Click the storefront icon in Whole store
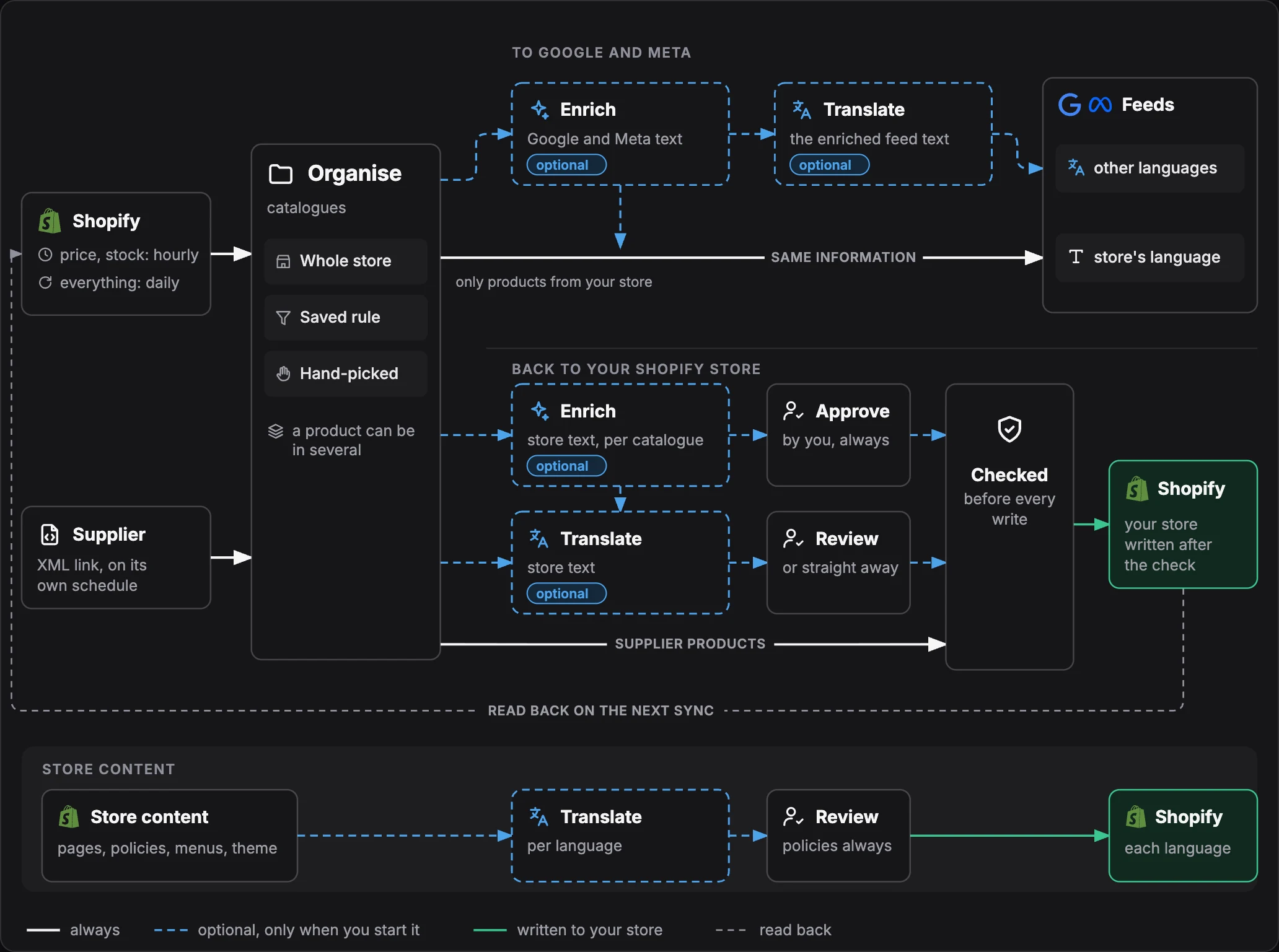The image size is (1279, 952). (283, 261)
